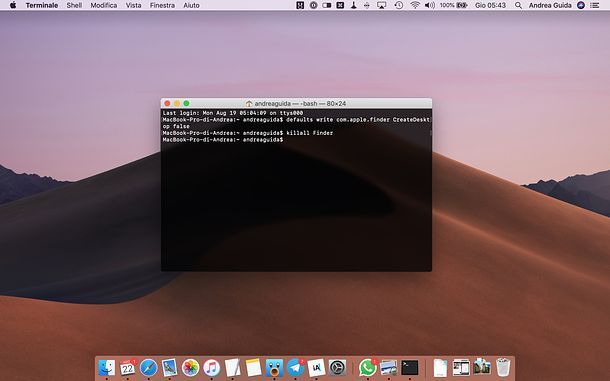Click the Terminal icon in the Dock

coord(410,367)
